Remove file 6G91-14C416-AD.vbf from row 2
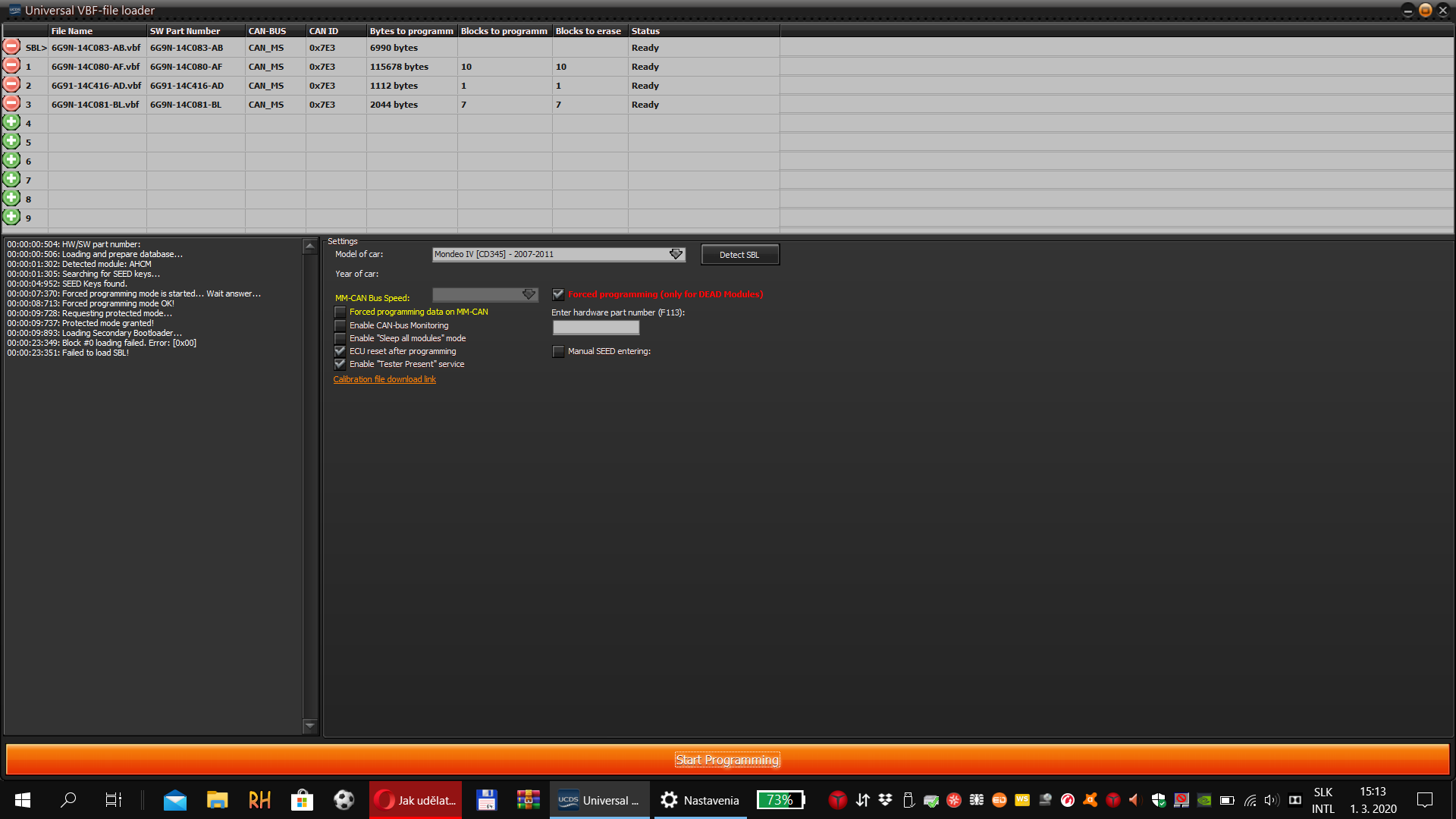Image resolution: width=1456 pixels, height=819 pixels. (x=11, y=84)
